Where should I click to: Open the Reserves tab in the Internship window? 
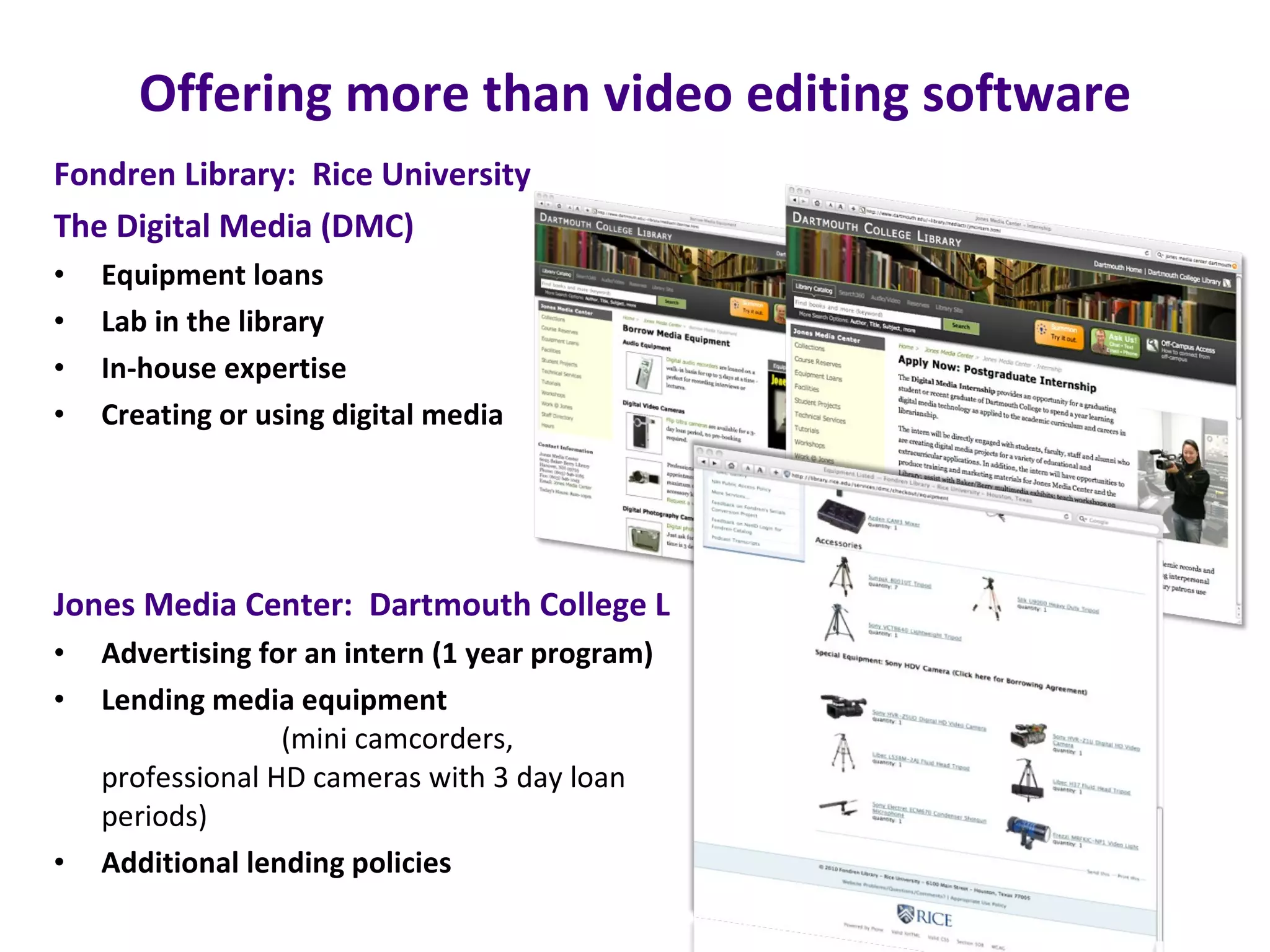[x=918, y=304]
